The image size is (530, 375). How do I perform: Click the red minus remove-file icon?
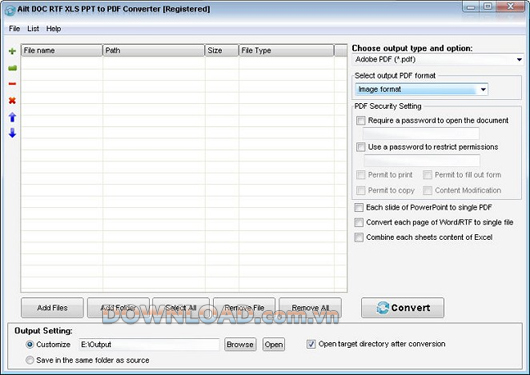[x=12, y=84]
